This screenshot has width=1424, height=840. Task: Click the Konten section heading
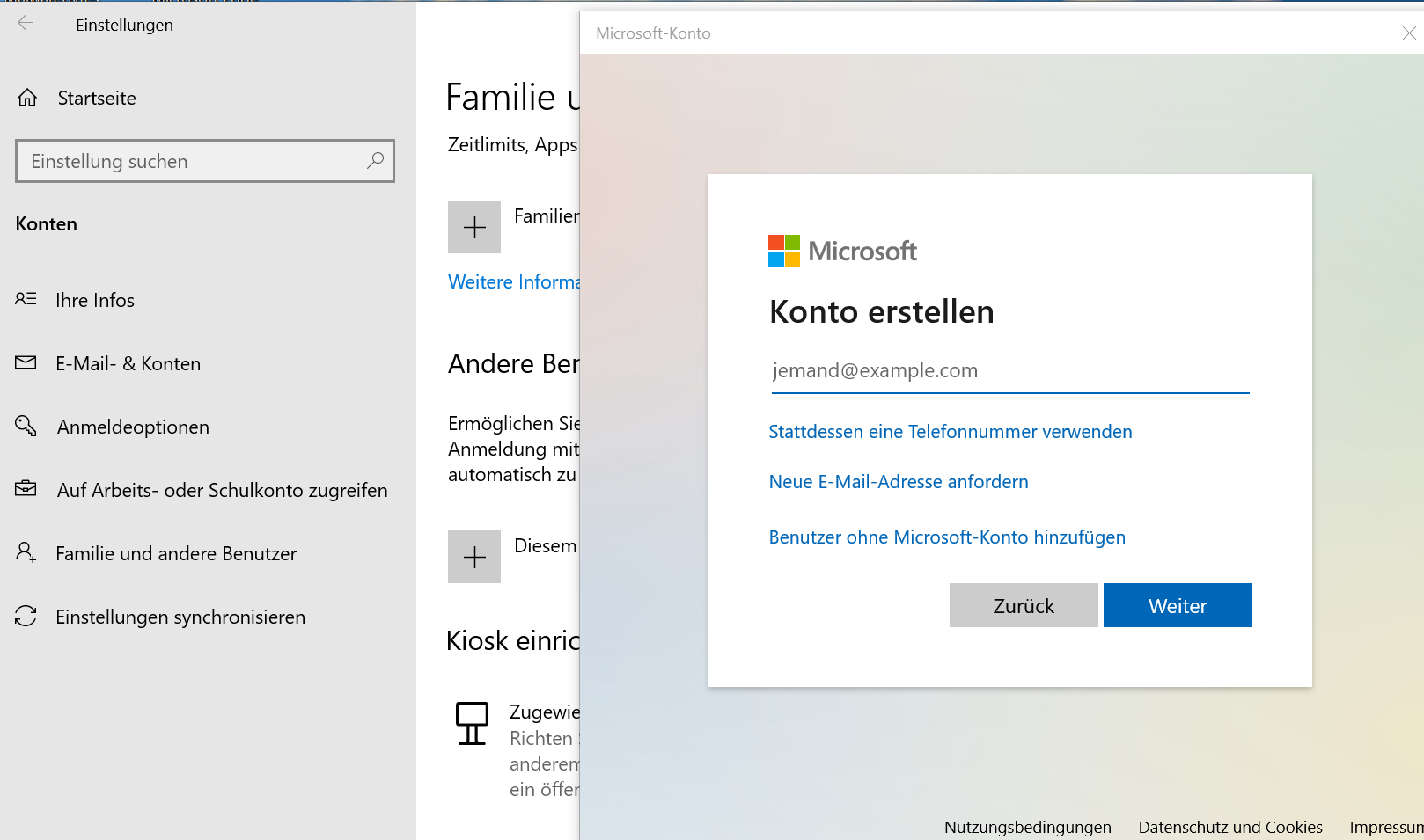click(x=47, y=223)
